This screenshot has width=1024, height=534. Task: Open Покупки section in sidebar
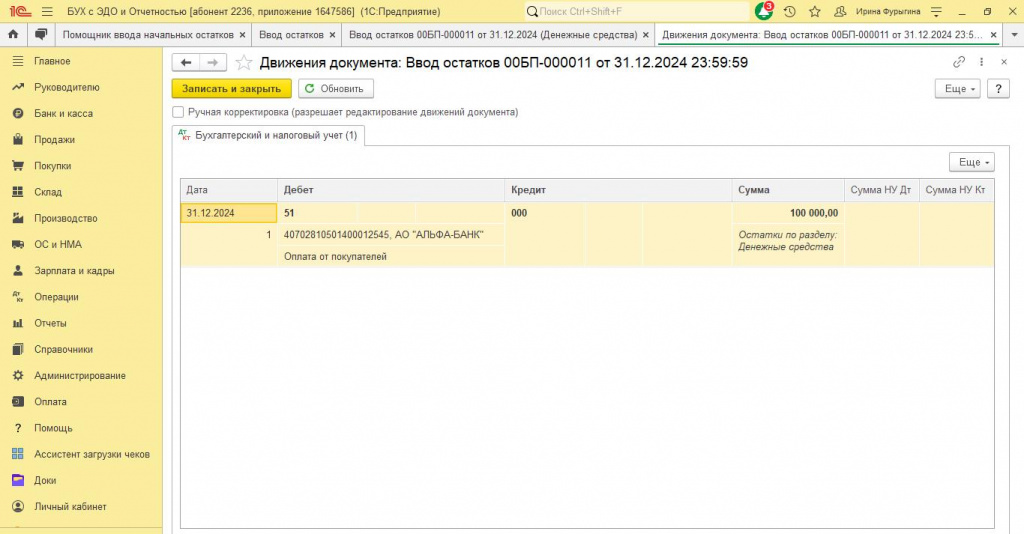(52, 166)
